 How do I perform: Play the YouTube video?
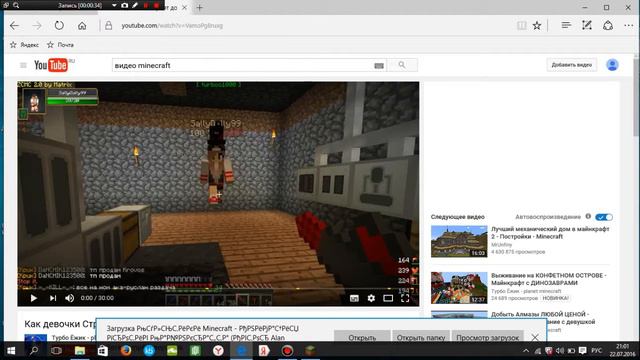point(33,298)
